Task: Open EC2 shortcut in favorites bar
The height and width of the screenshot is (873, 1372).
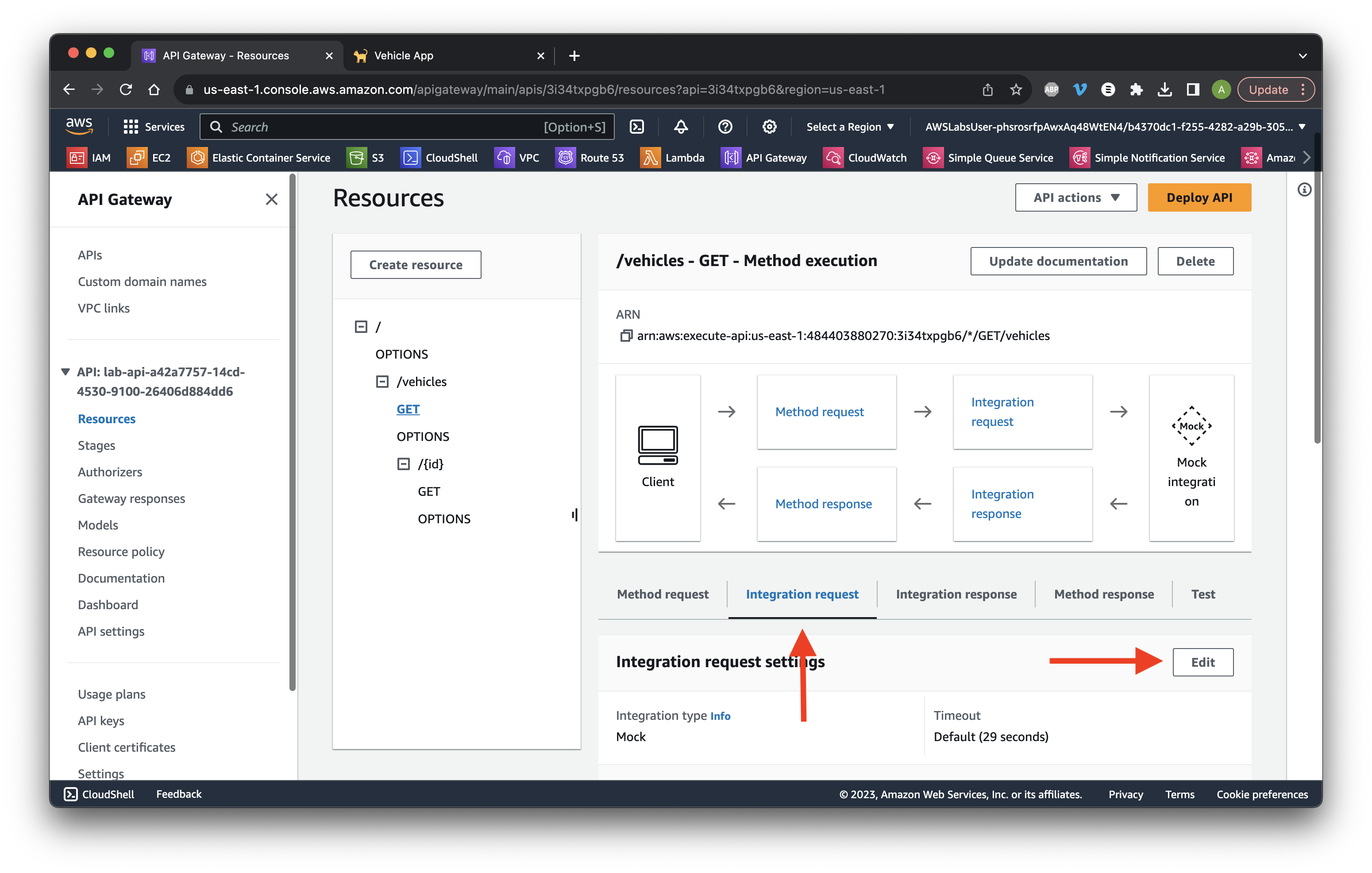Action: [x=149, y=157]
